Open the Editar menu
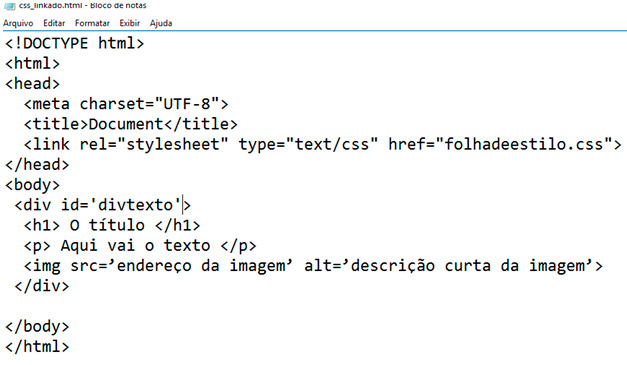The width and height of the screenshot is (627, 365). pyautogui.click(x=54, y=23)
